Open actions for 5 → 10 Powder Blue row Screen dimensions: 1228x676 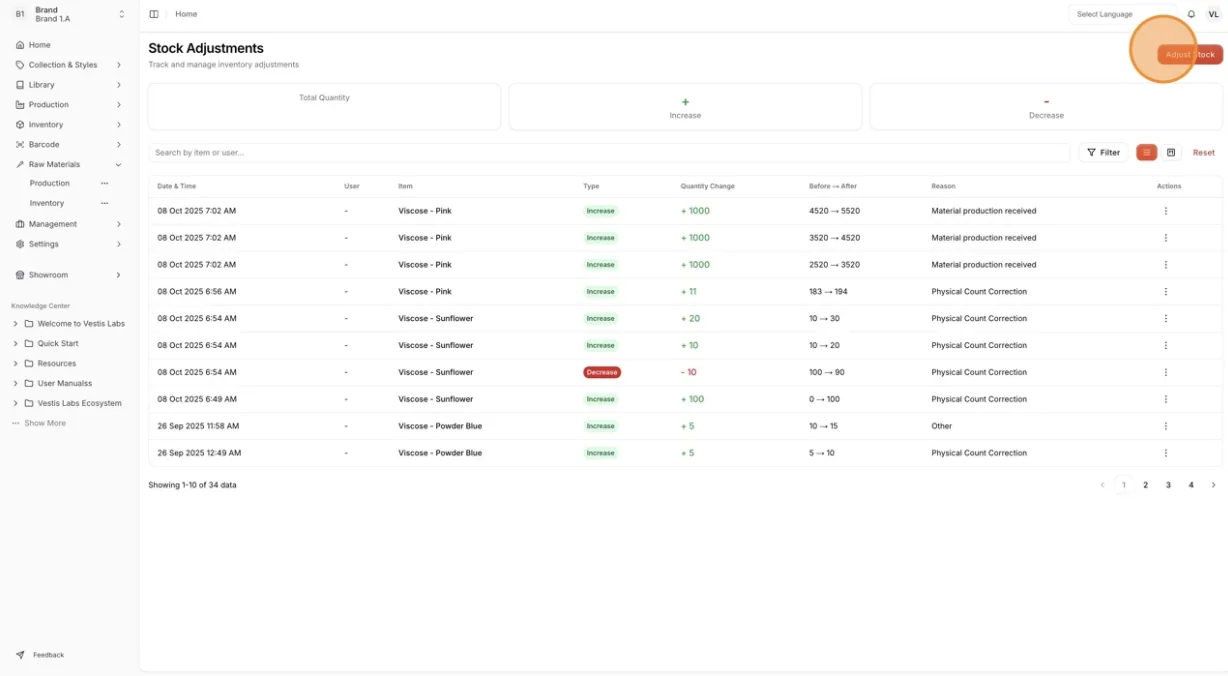(x=1165, y=453)
